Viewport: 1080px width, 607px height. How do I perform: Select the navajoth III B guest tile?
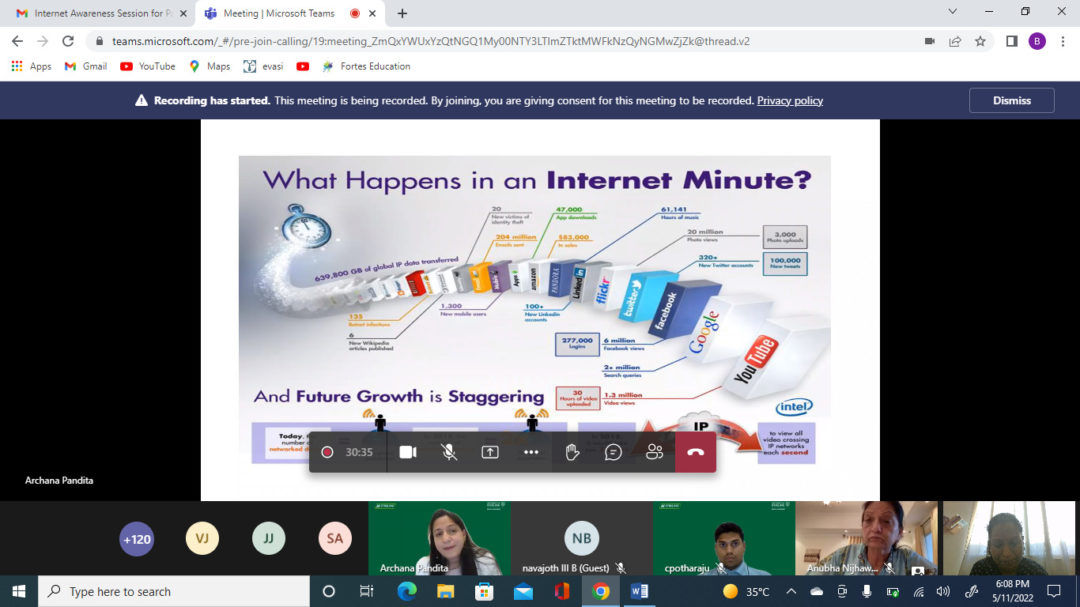tap(581, 538)
